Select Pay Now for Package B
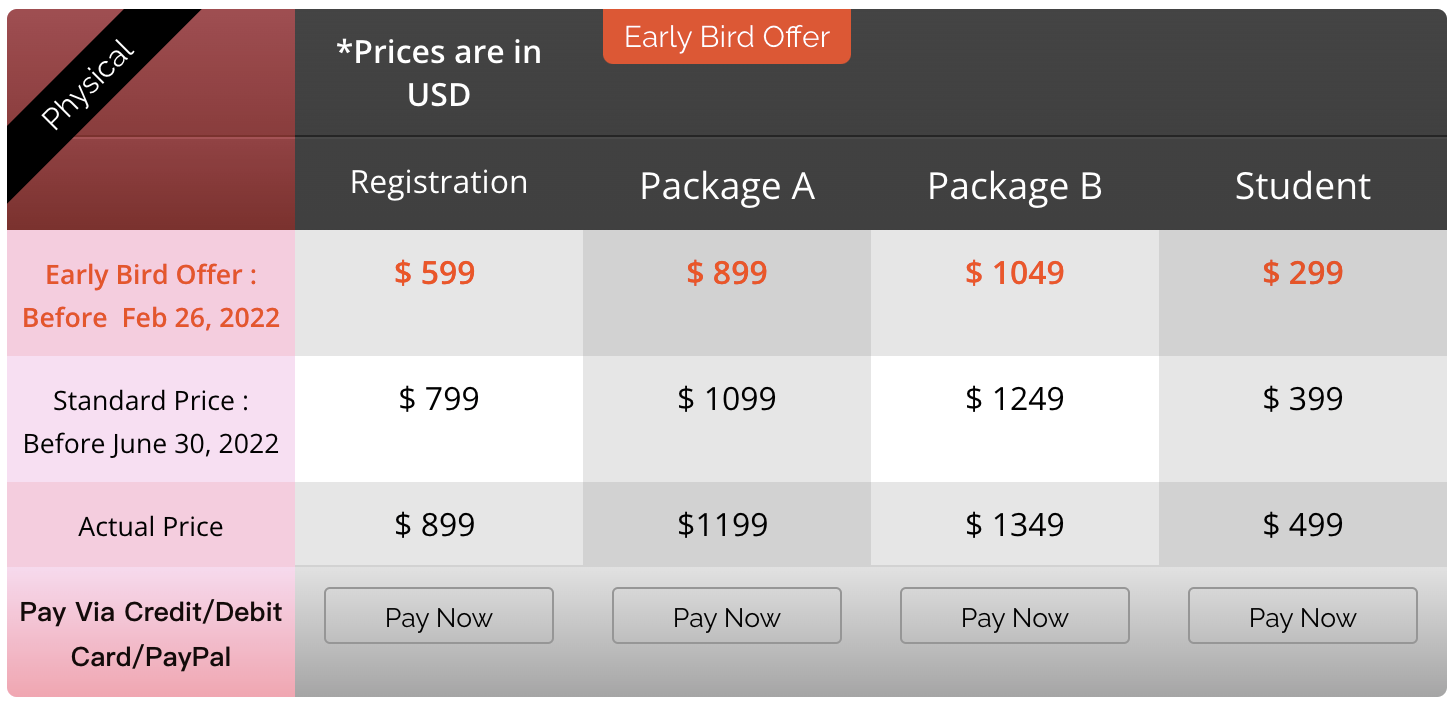 point(1014,616)
